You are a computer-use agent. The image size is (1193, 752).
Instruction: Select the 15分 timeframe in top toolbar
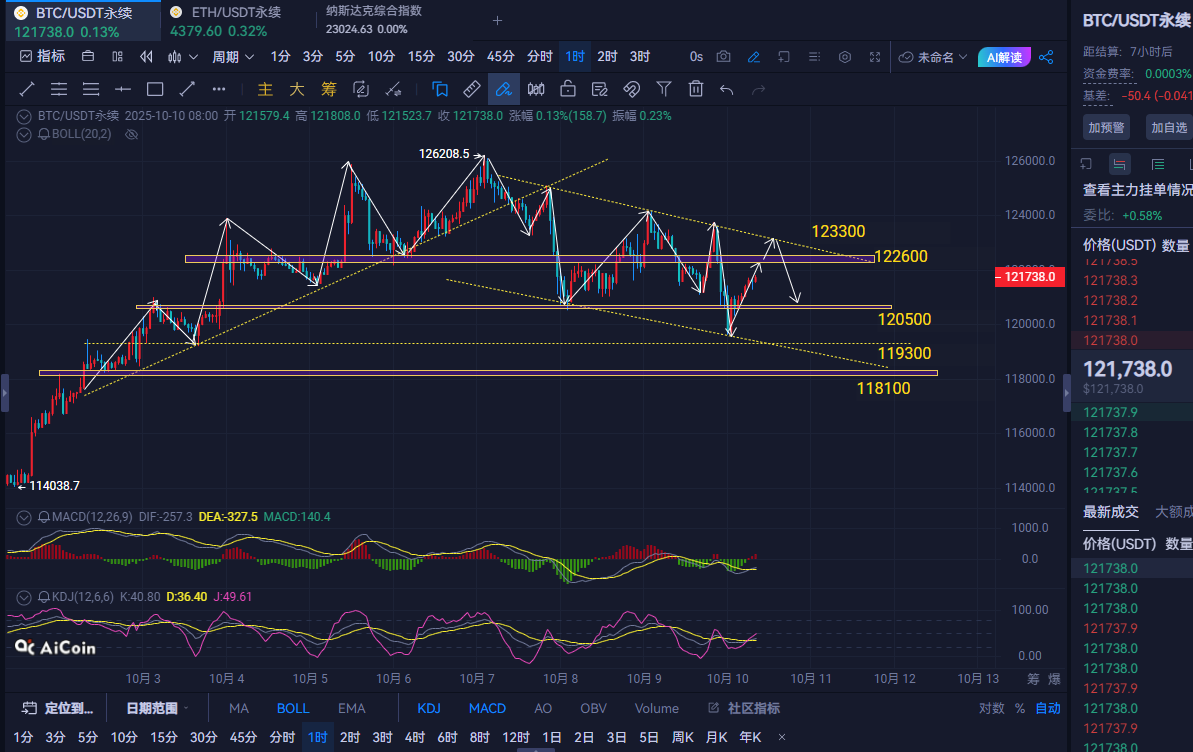coord(421,57)
